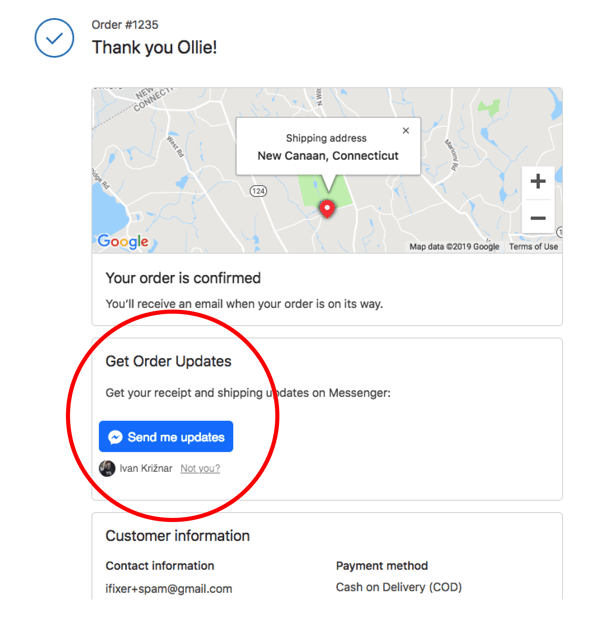This screenshot has height=620, width=600.
Task: Click the Send me updates button
Action: [166, 437]
